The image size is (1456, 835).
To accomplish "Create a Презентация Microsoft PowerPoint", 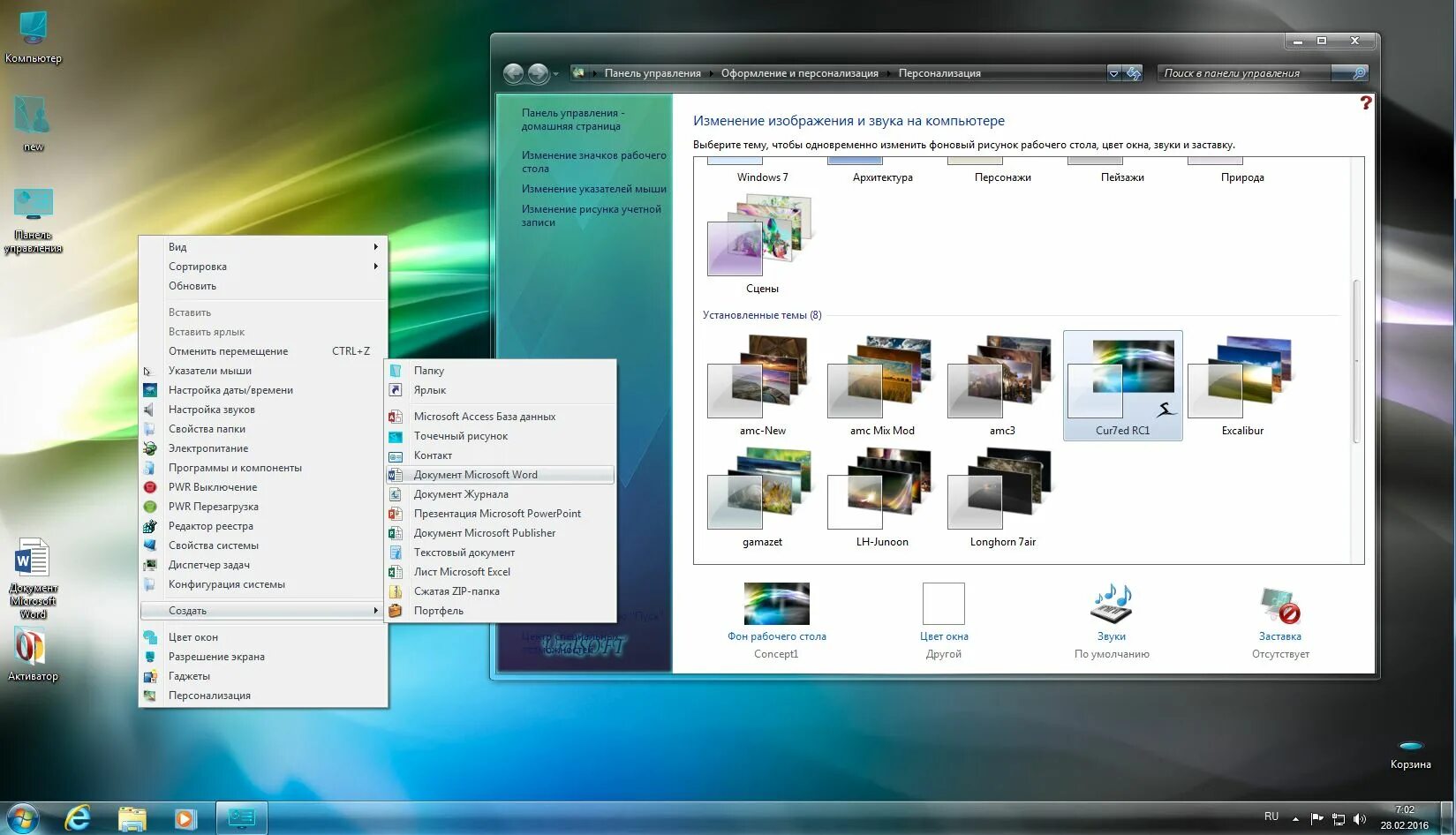I will (x=501, y=514).
